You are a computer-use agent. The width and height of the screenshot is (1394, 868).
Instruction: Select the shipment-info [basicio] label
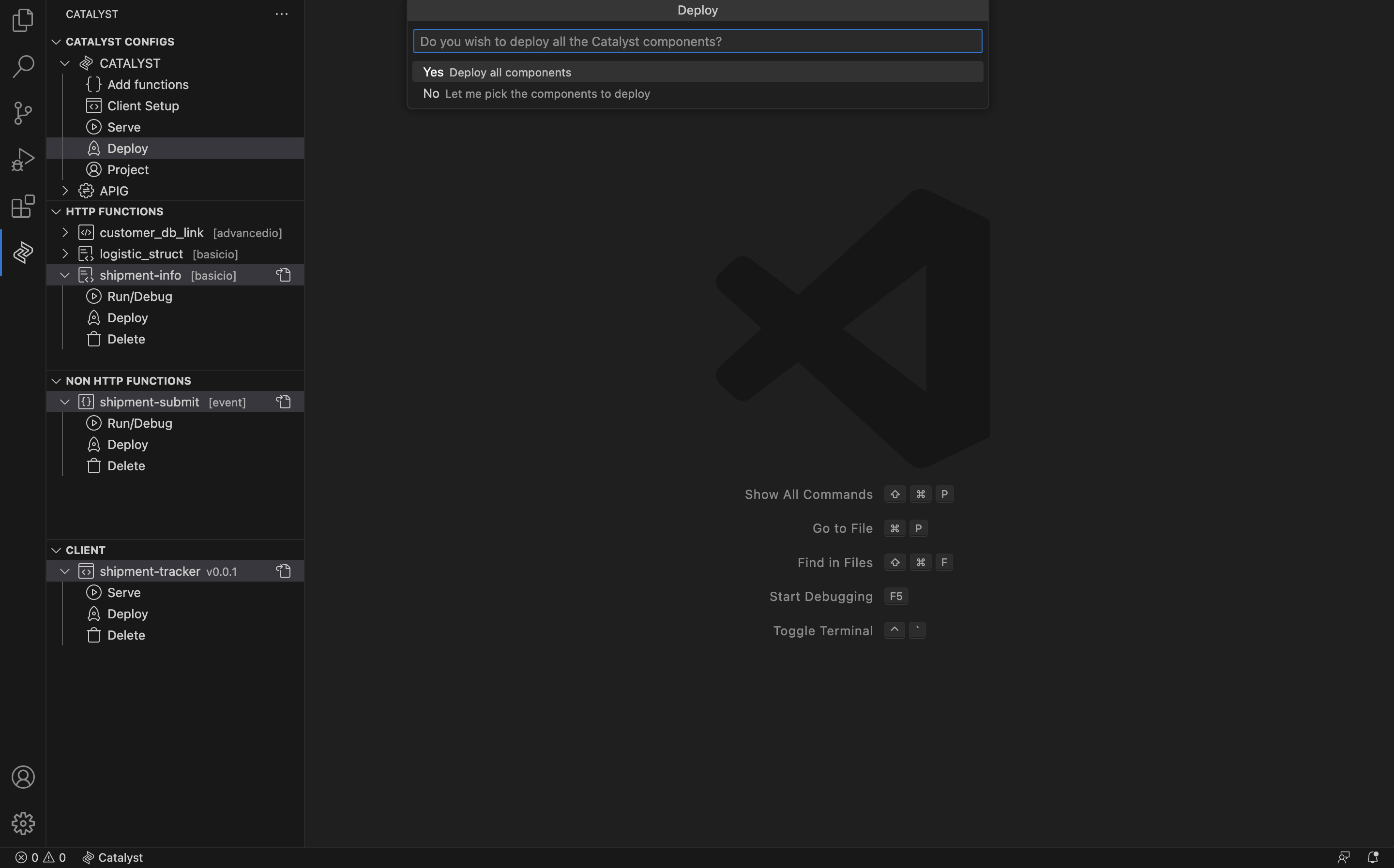pyautogui.click(x=167, y=275)
